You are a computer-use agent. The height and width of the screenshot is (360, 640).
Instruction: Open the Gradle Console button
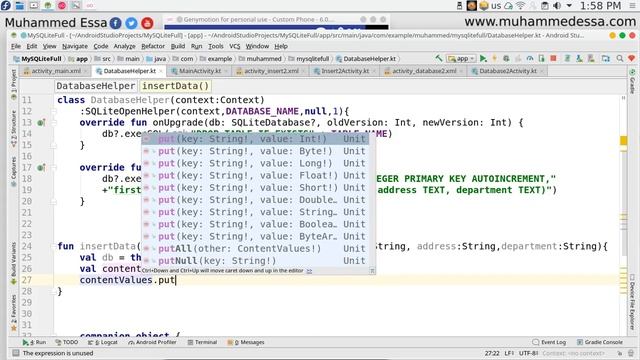(x=600, y=342)
